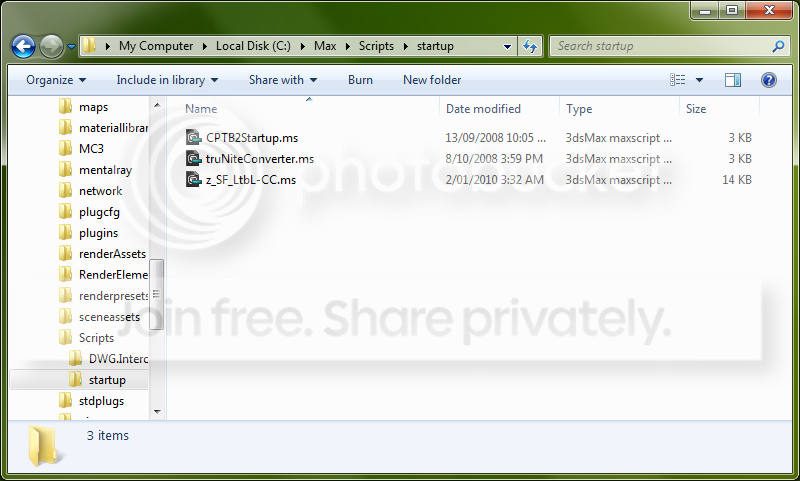Click the magnifier icon in the search box
800x481 pixels.
(x=778, y=46)
